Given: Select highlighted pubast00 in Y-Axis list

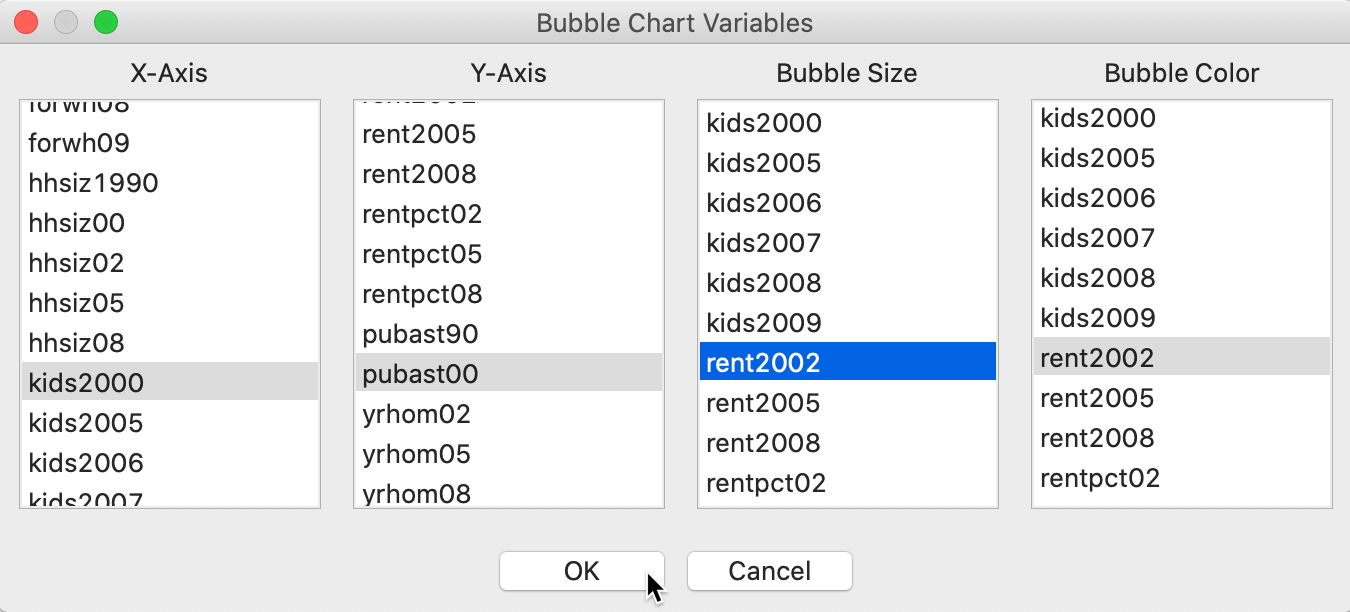Looking at the screenshot, I should [x=509, y=373].
